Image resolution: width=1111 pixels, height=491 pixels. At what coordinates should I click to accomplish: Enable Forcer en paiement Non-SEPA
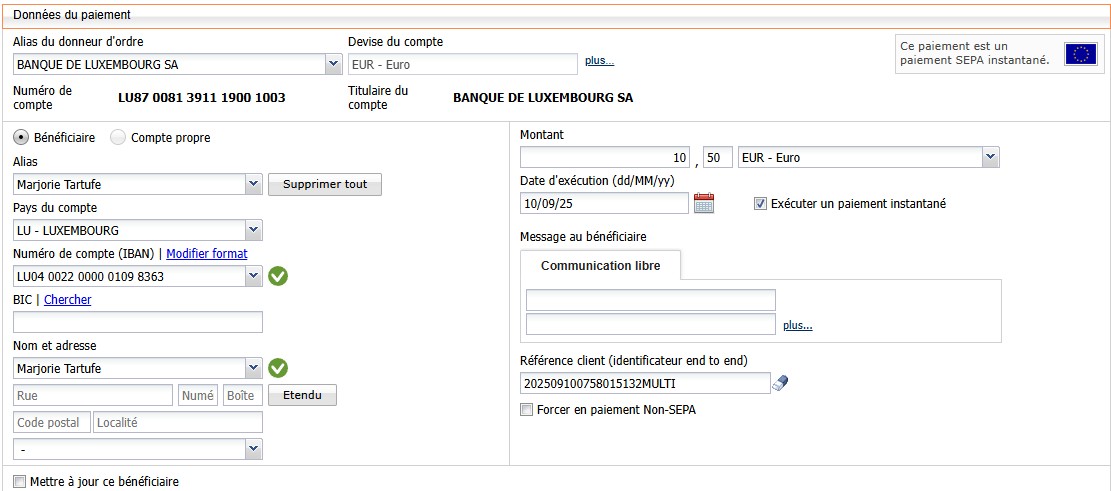point(527,410)
